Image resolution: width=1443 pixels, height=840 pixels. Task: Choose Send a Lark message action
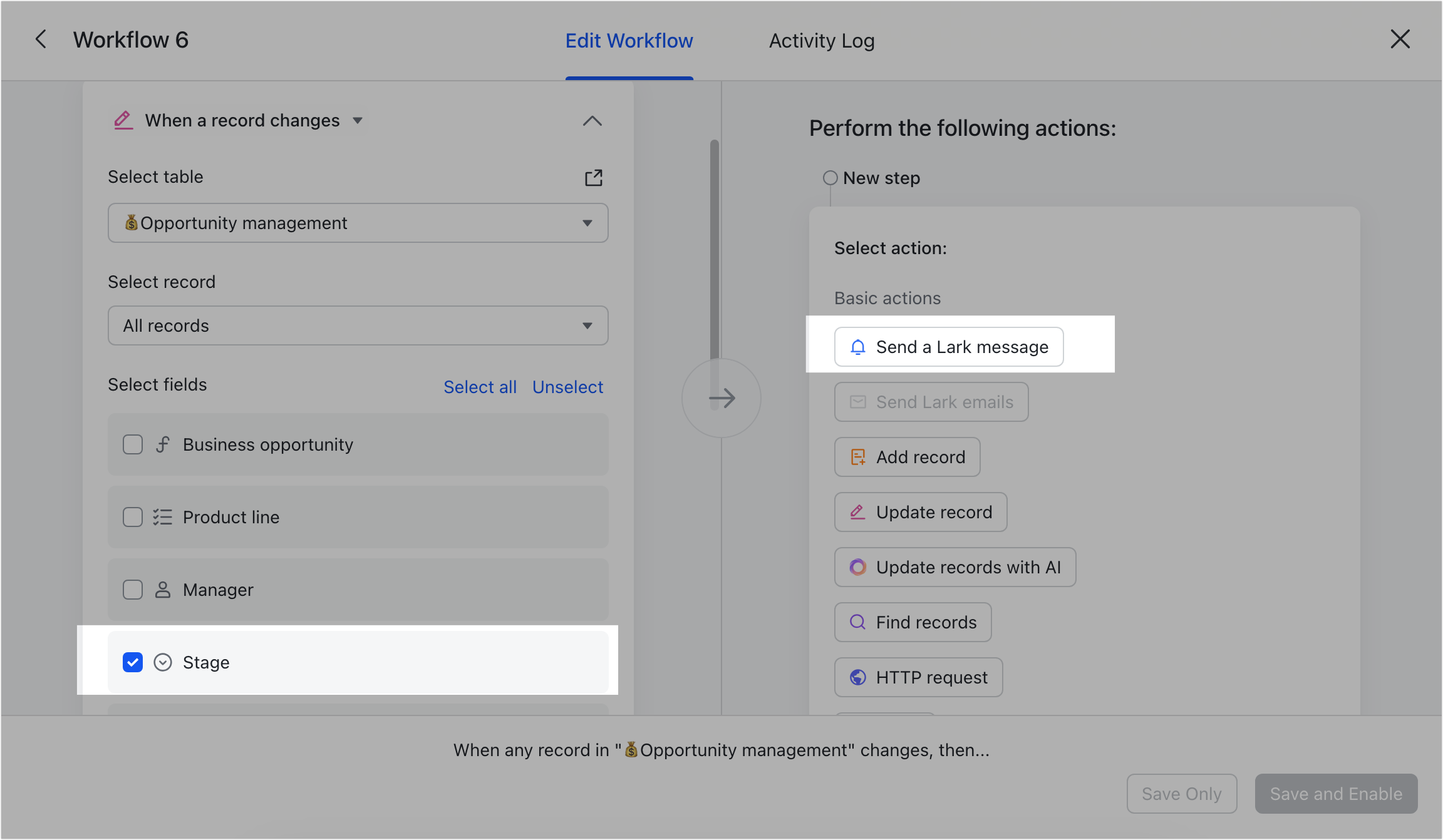tap(949, 347)
